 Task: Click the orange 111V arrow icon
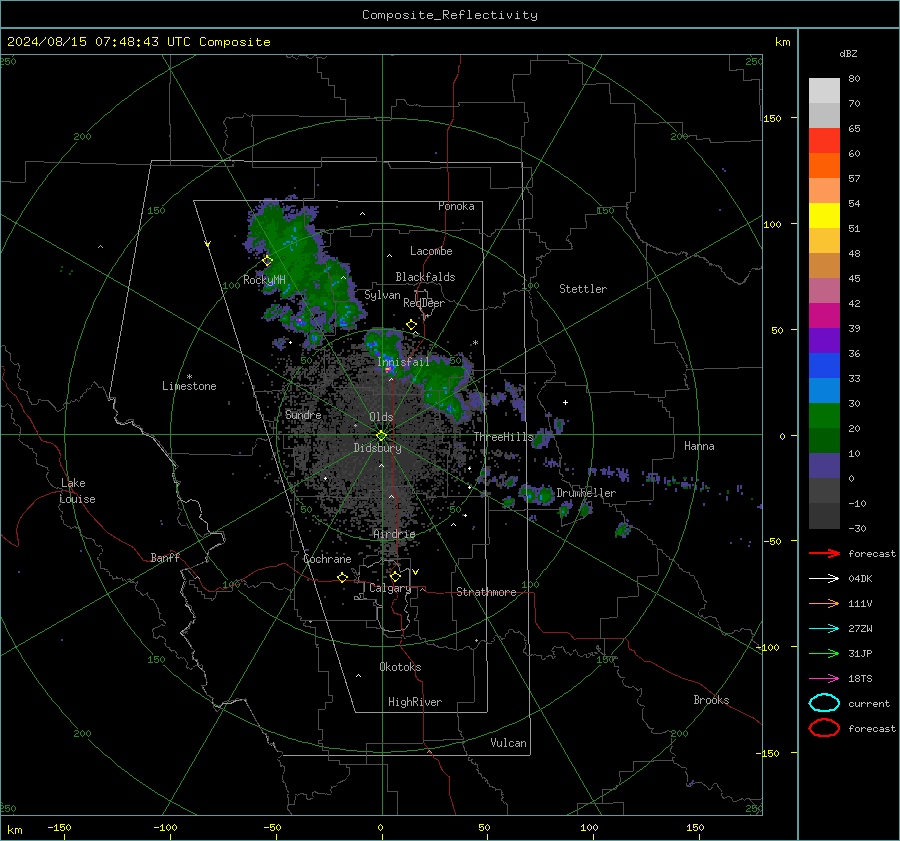(x=824, y=603)
